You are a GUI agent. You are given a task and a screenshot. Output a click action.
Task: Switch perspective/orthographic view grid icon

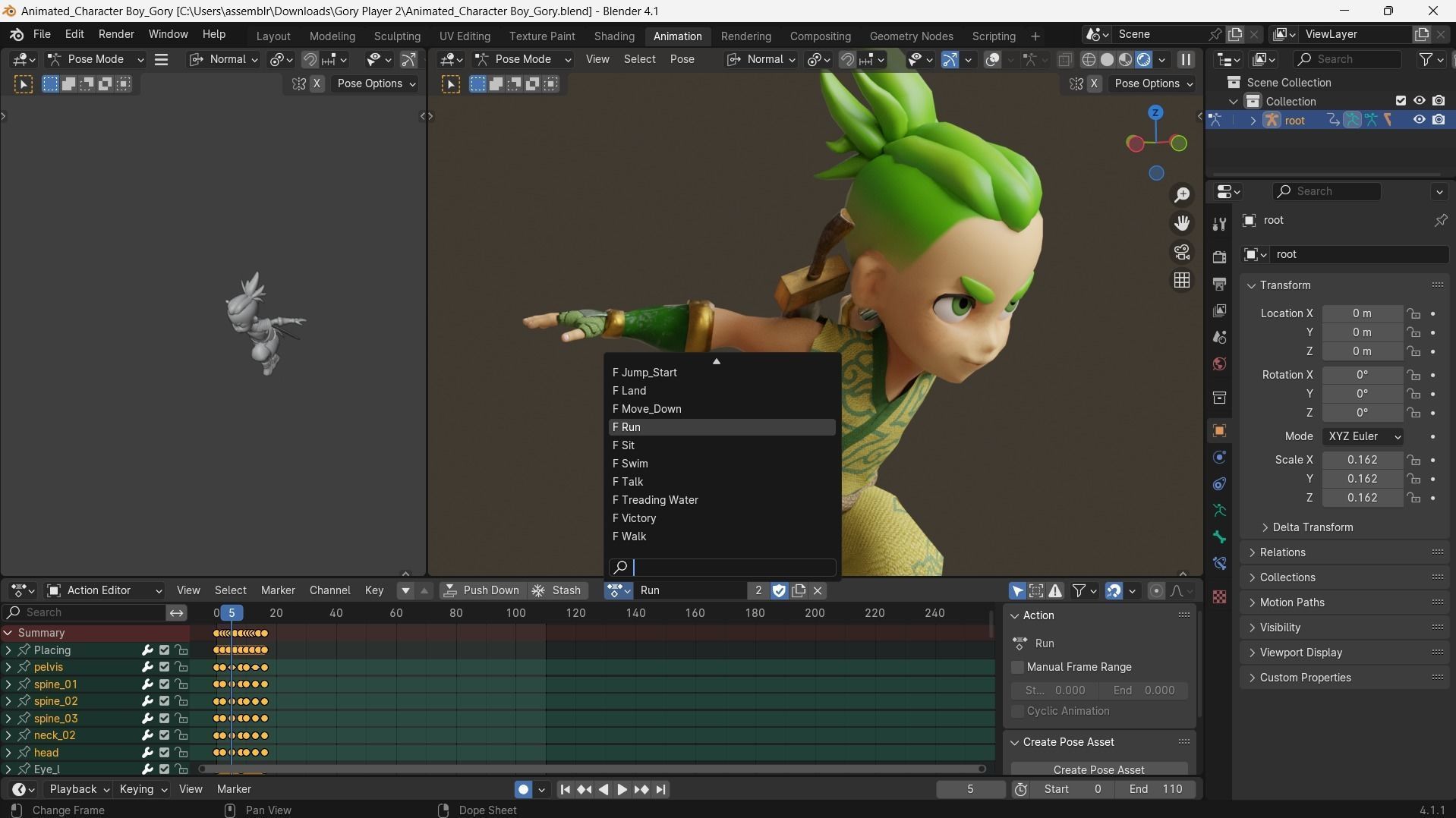click(1182, 281)
